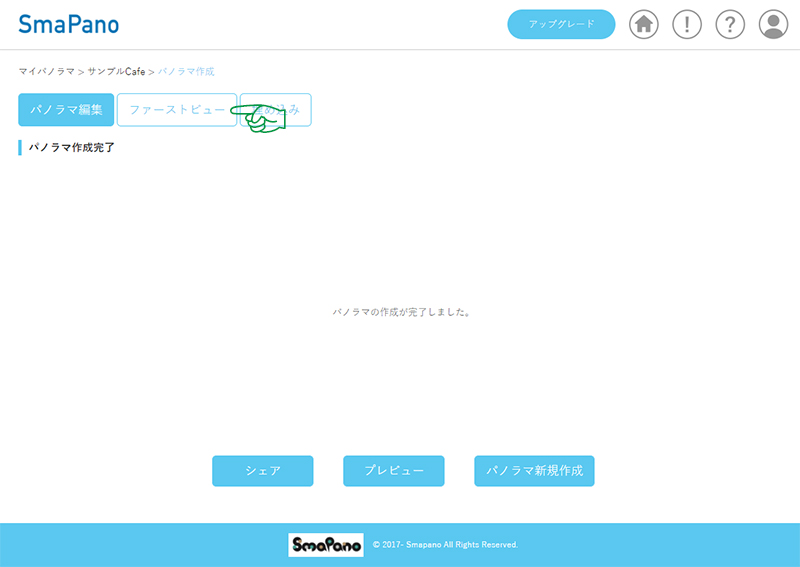Go to マイパノラマ in the breadcrumb
Viewport: 800px width, 567px height.
[46, 72]
